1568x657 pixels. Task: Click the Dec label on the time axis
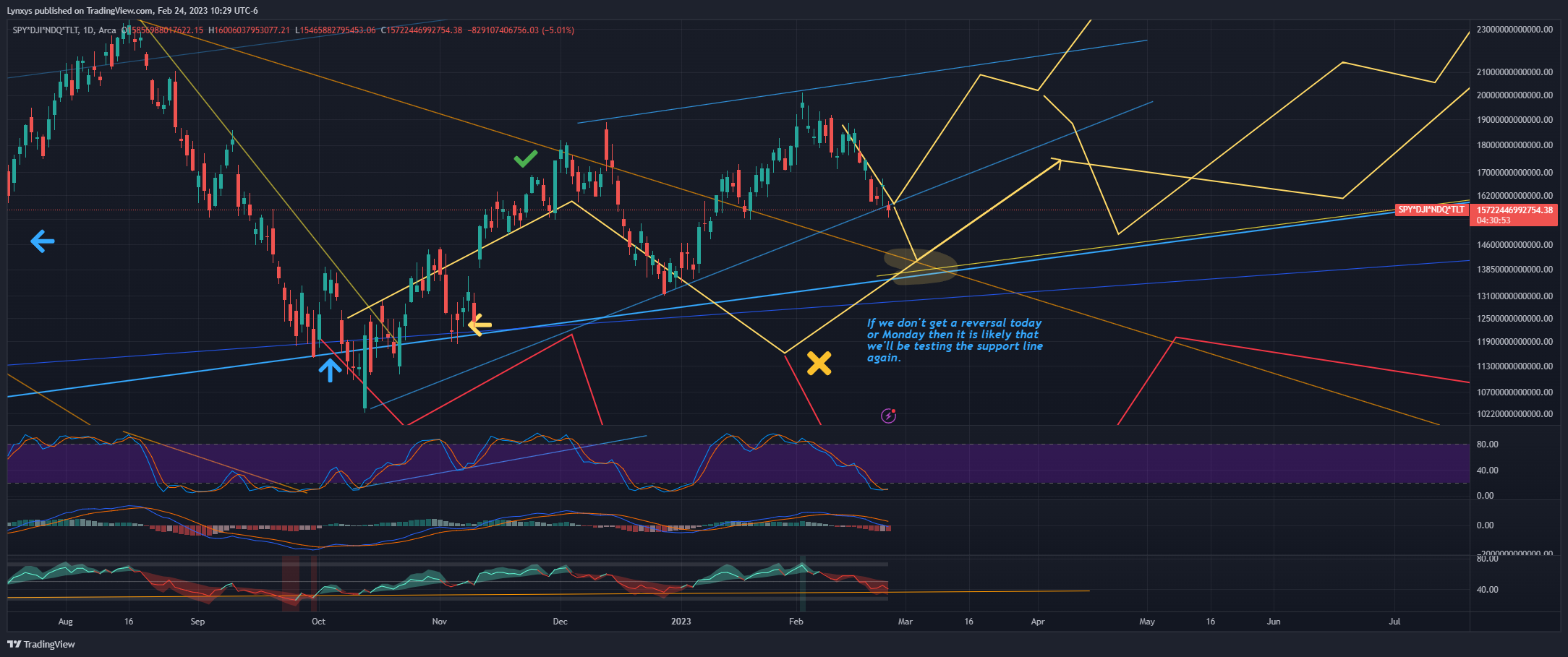[x=560, y=622]
